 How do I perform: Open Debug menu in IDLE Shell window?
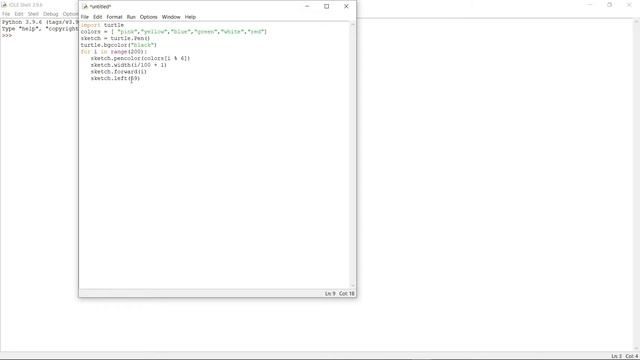(x=51, y=14)
